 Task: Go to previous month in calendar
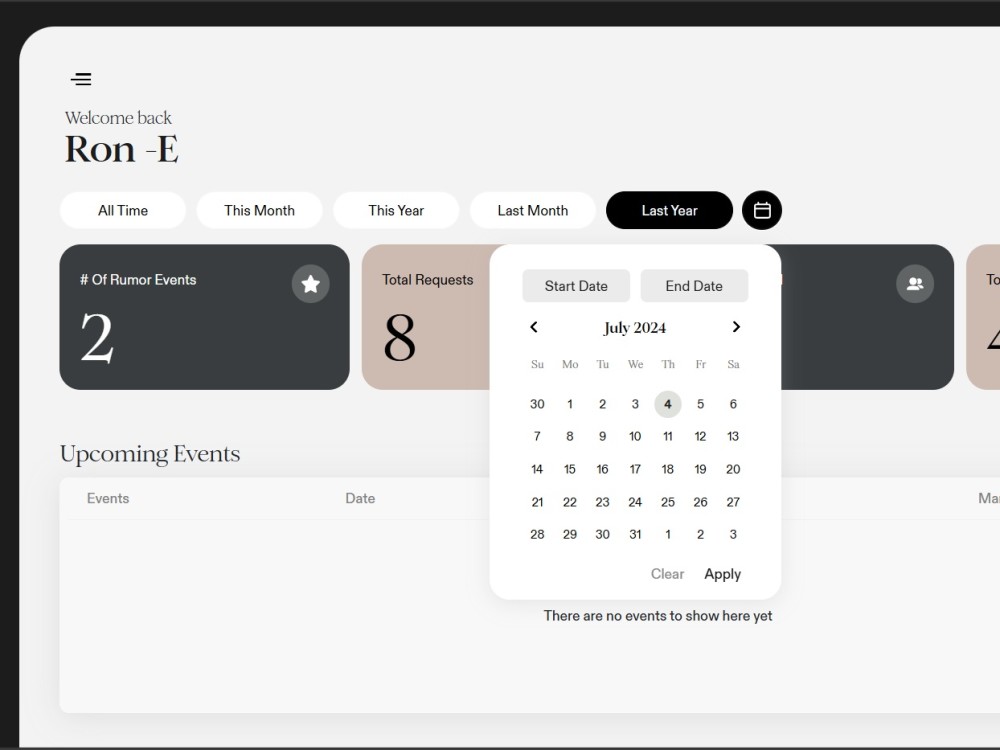[x=534, y=327]
